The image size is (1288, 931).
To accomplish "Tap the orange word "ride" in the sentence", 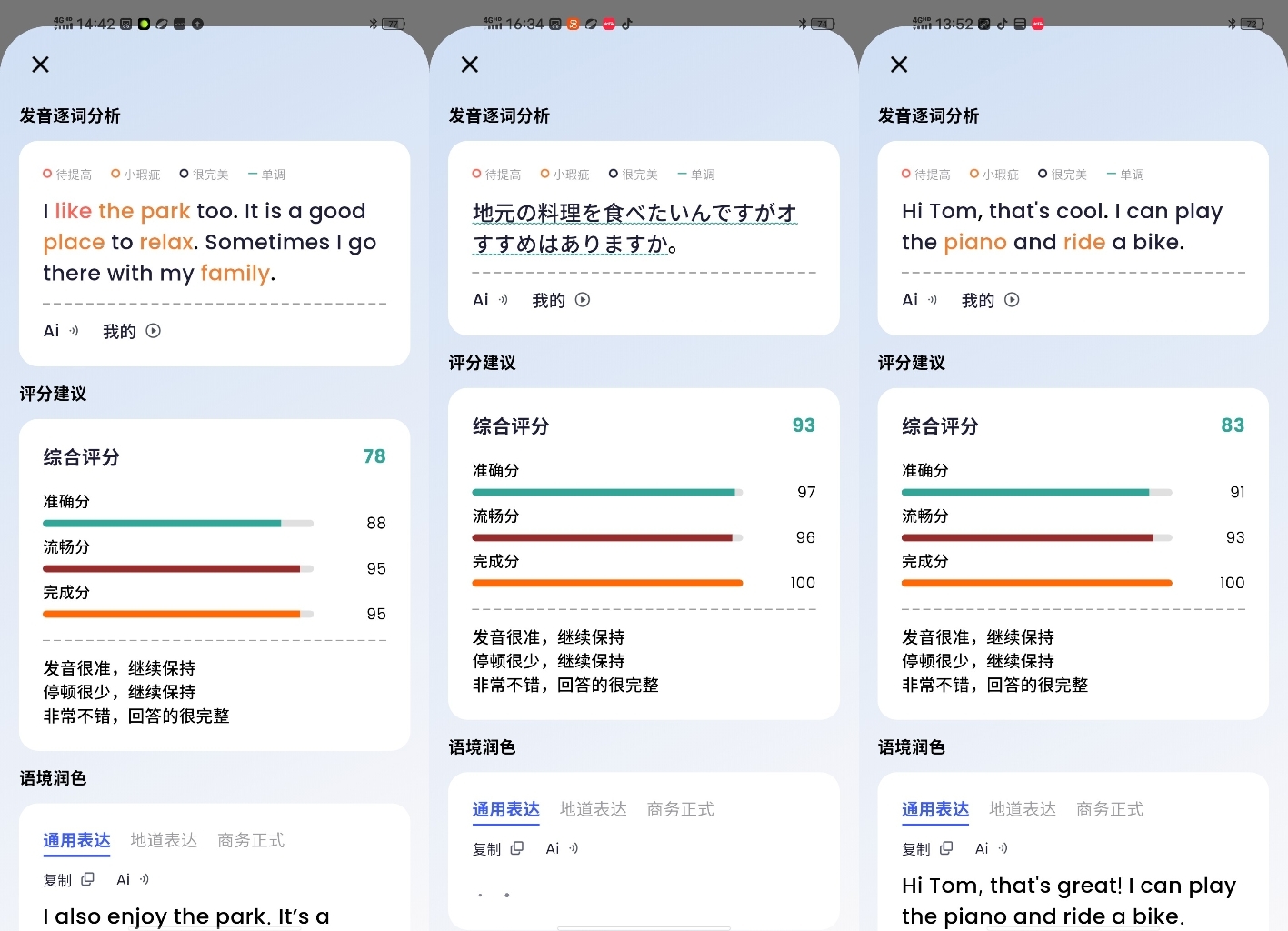I will (x=1084, y=242).
